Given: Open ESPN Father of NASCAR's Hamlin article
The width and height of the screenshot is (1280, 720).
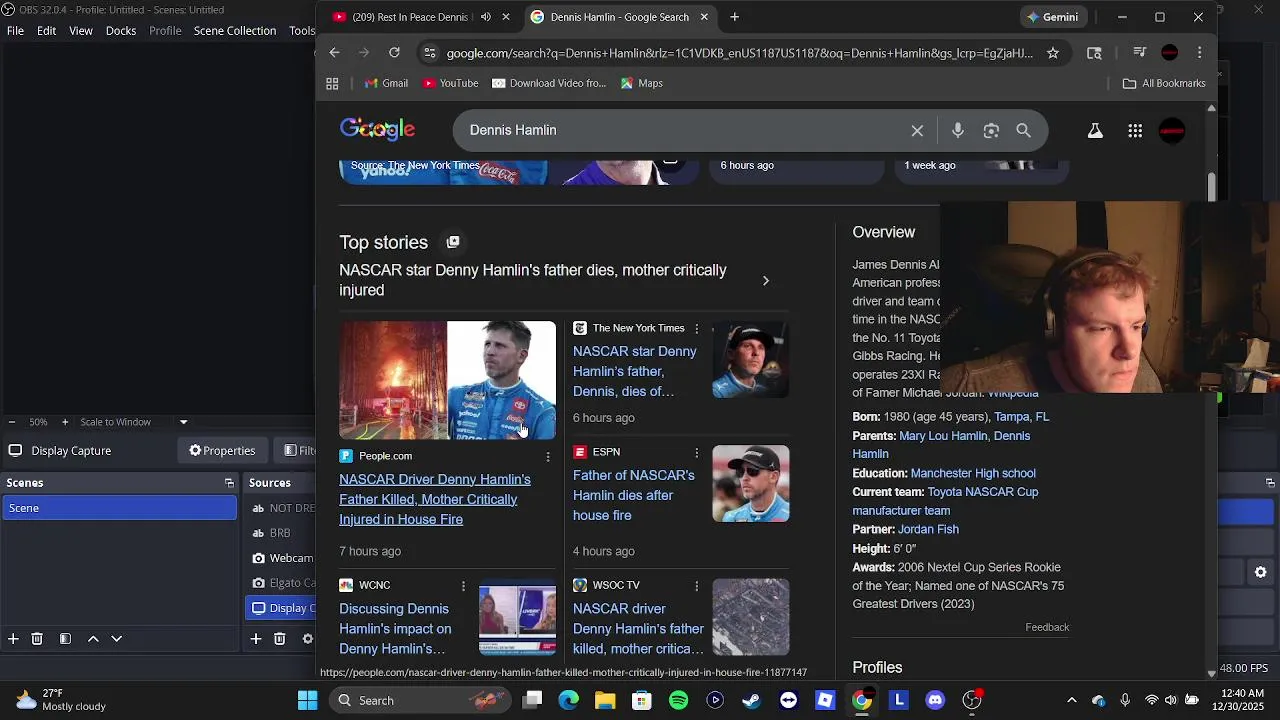Looking at the screenshot, I should [x=634, y=495].
